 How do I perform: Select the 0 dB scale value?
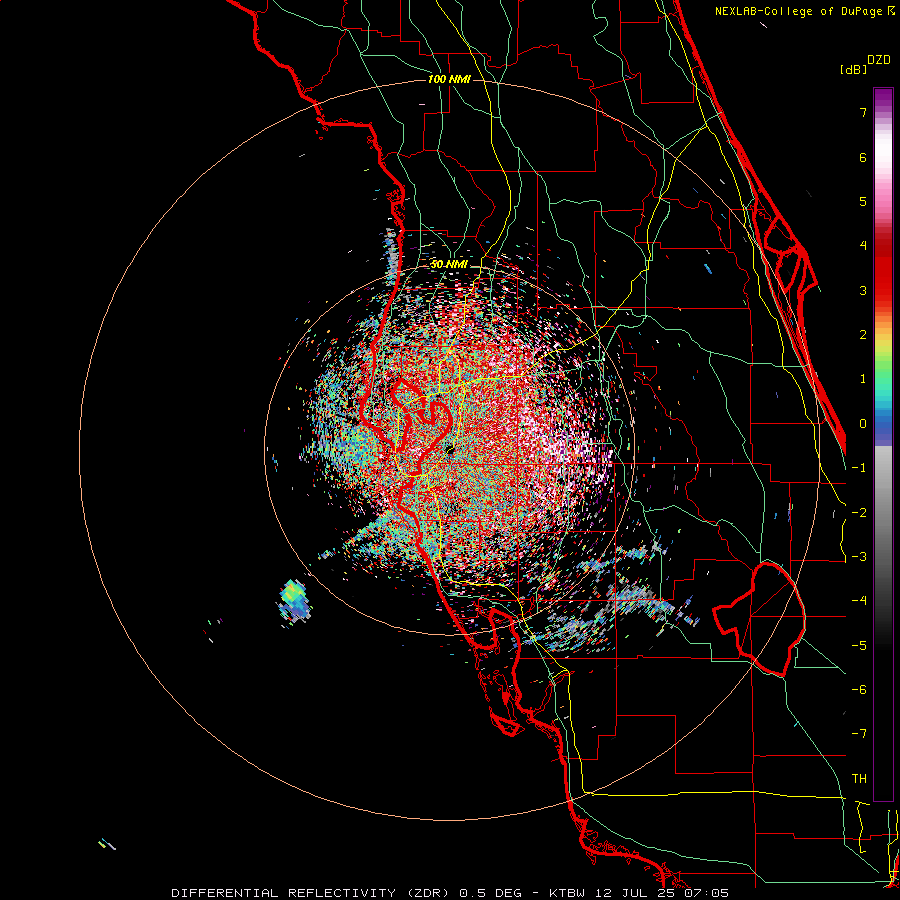click(x=863, y=424)
